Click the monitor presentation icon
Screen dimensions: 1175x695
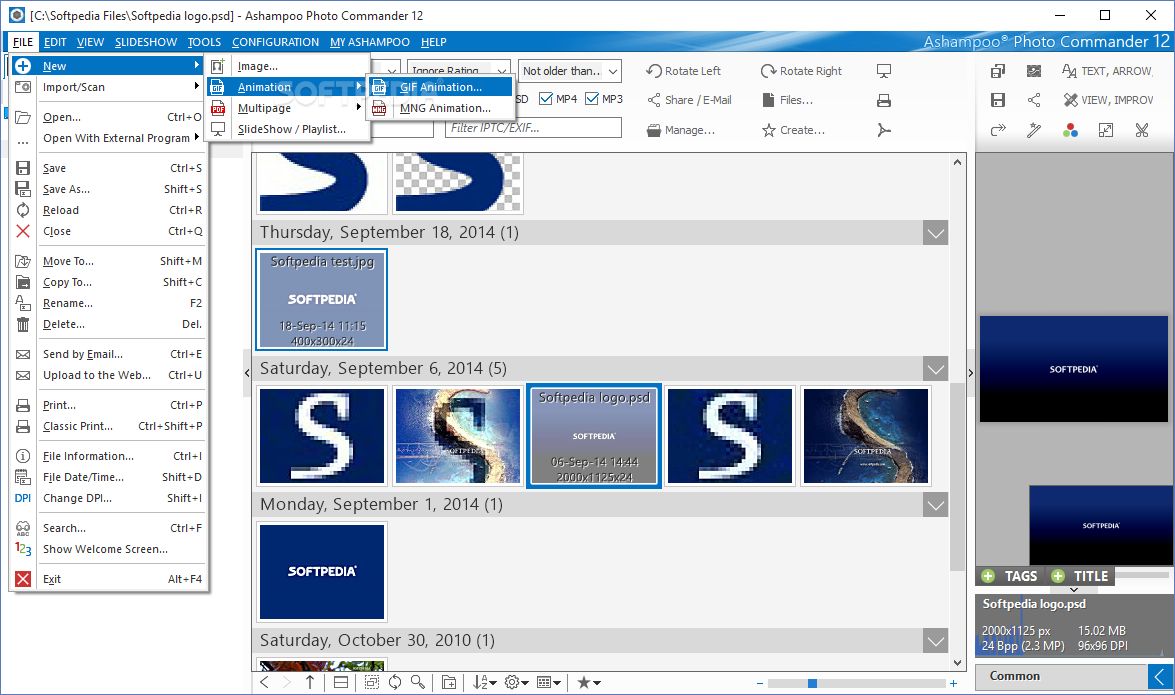pyautogui.click(x=884, y=71)
